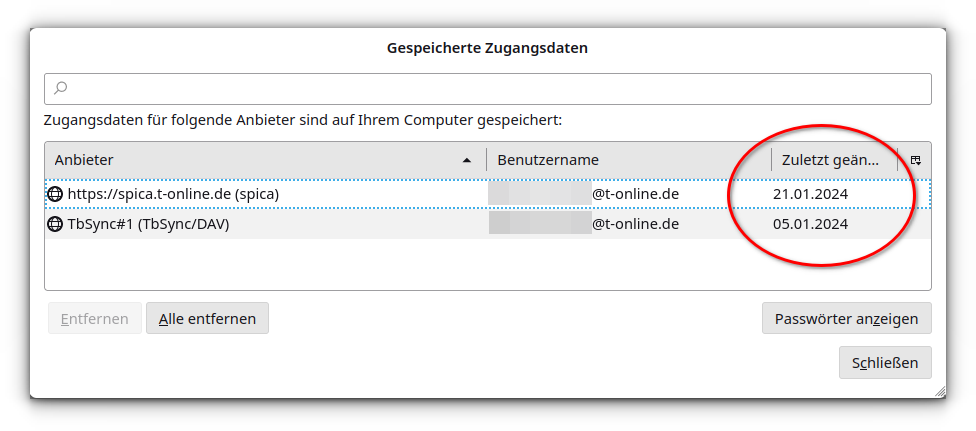Viewport: 976px width, 431px height.
Task: Click the globe icon beside TbSync#1
Action: click(x=56, y=224)
